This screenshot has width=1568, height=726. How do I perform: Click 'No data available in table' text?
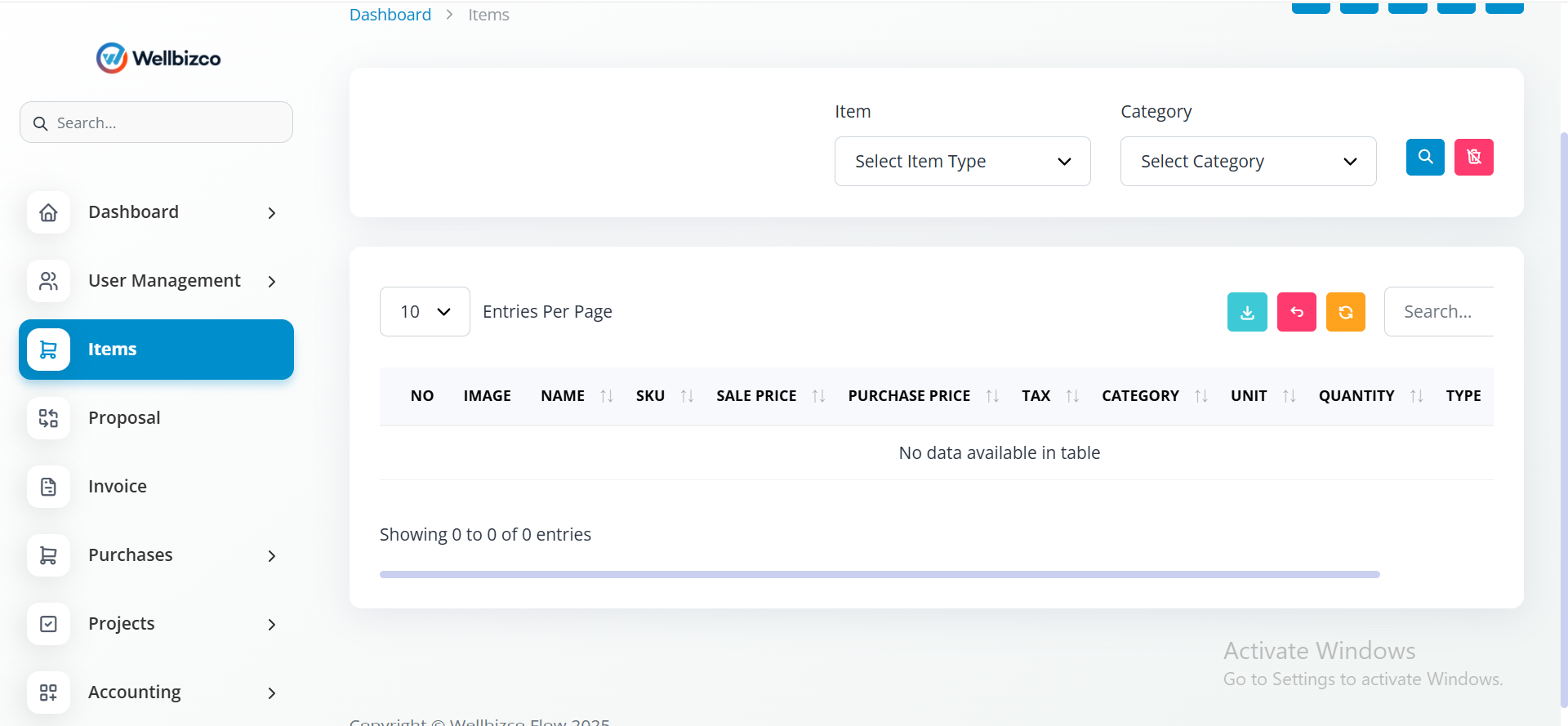[1000, 453]
